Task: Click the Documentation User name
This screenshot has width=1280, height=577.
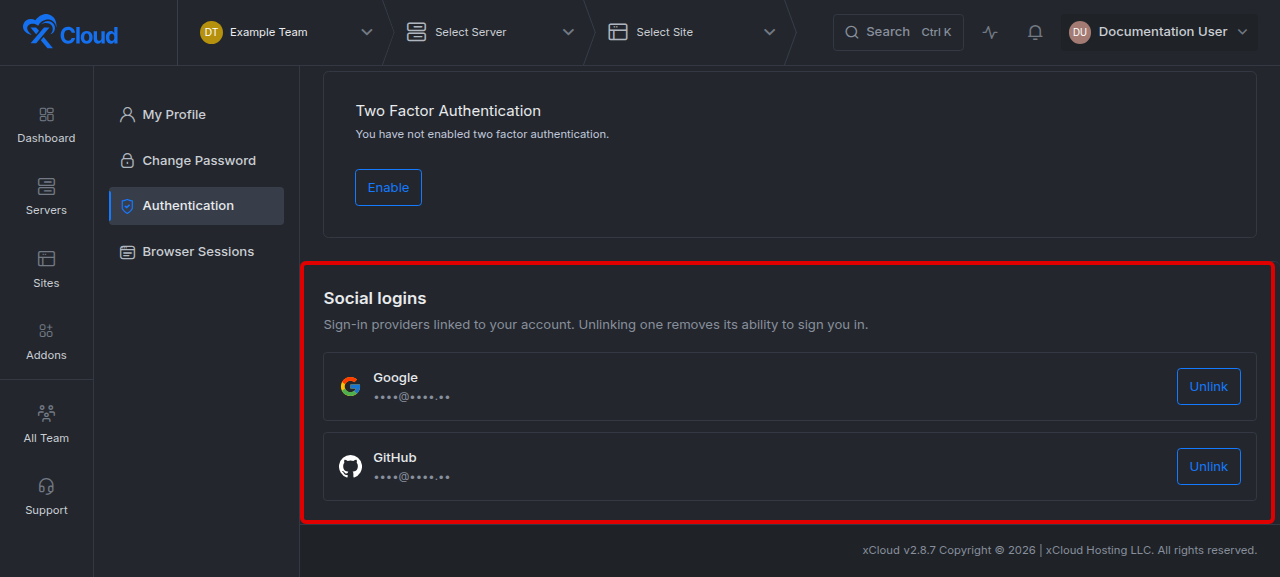Action: (x=1163, y=32)
